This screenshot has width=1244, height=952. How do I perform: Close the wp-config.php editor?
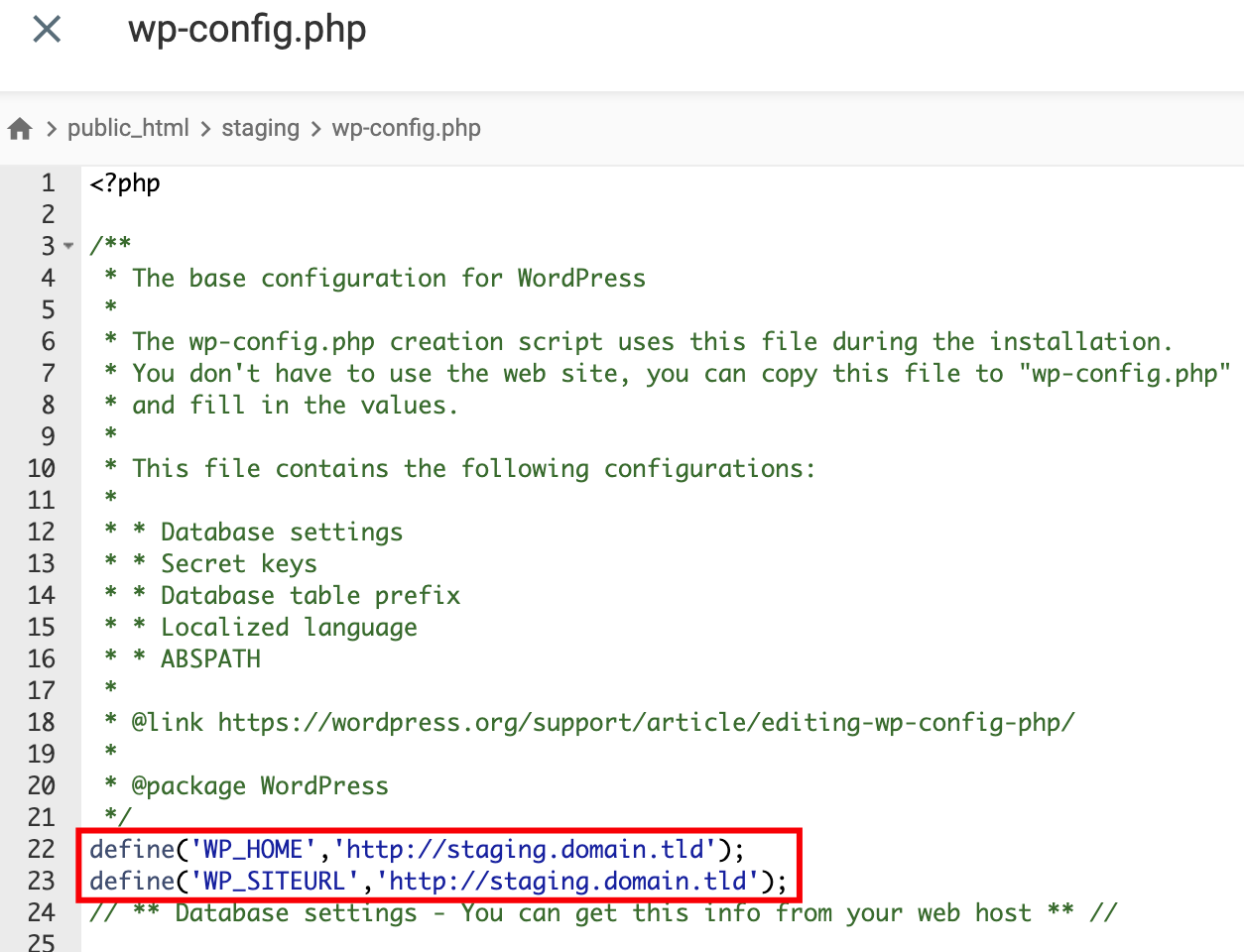pyautogui.click(x=47, y=29)
